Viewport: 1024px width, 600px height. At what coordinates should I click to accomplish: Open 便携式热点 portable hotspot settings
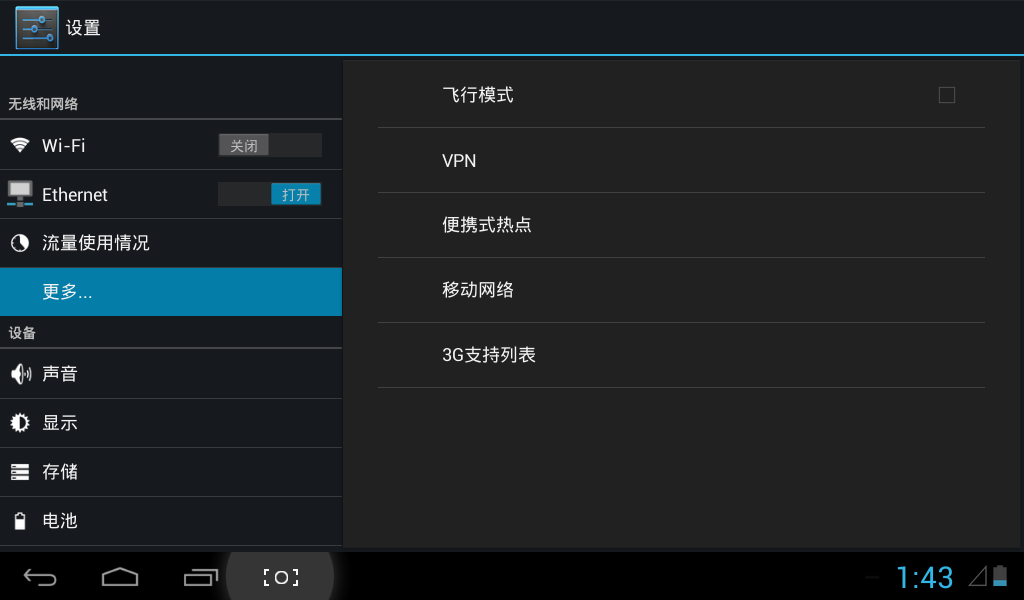click(681, 225)
